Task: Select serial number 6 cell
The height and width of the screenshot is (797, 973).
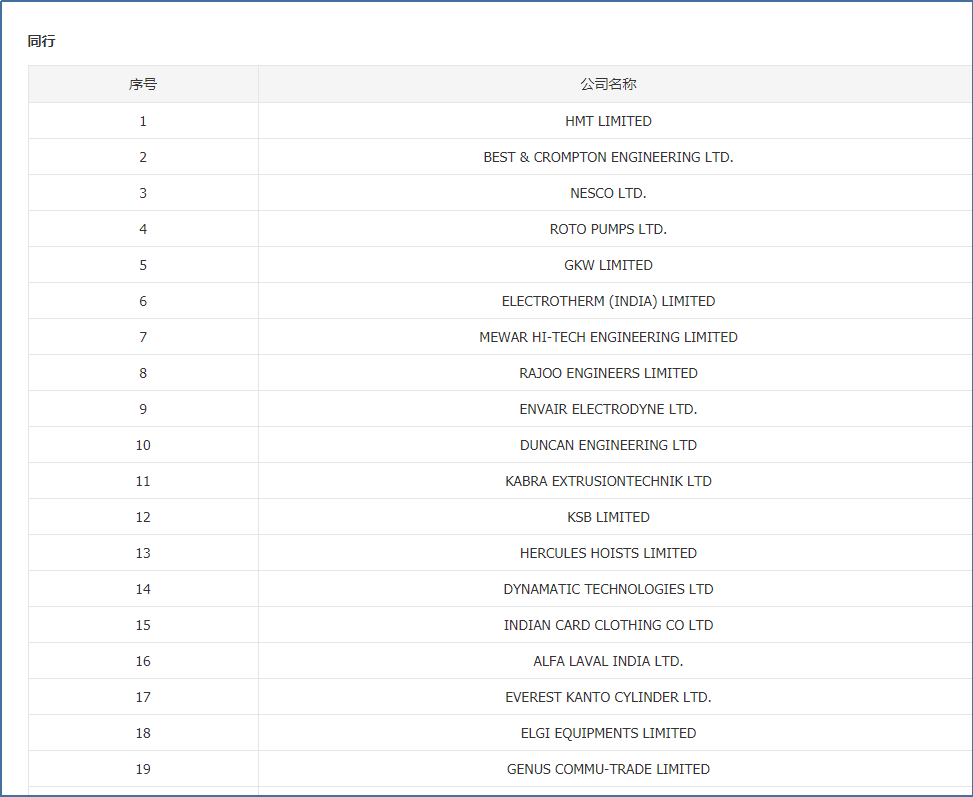Action: [143, 301]
